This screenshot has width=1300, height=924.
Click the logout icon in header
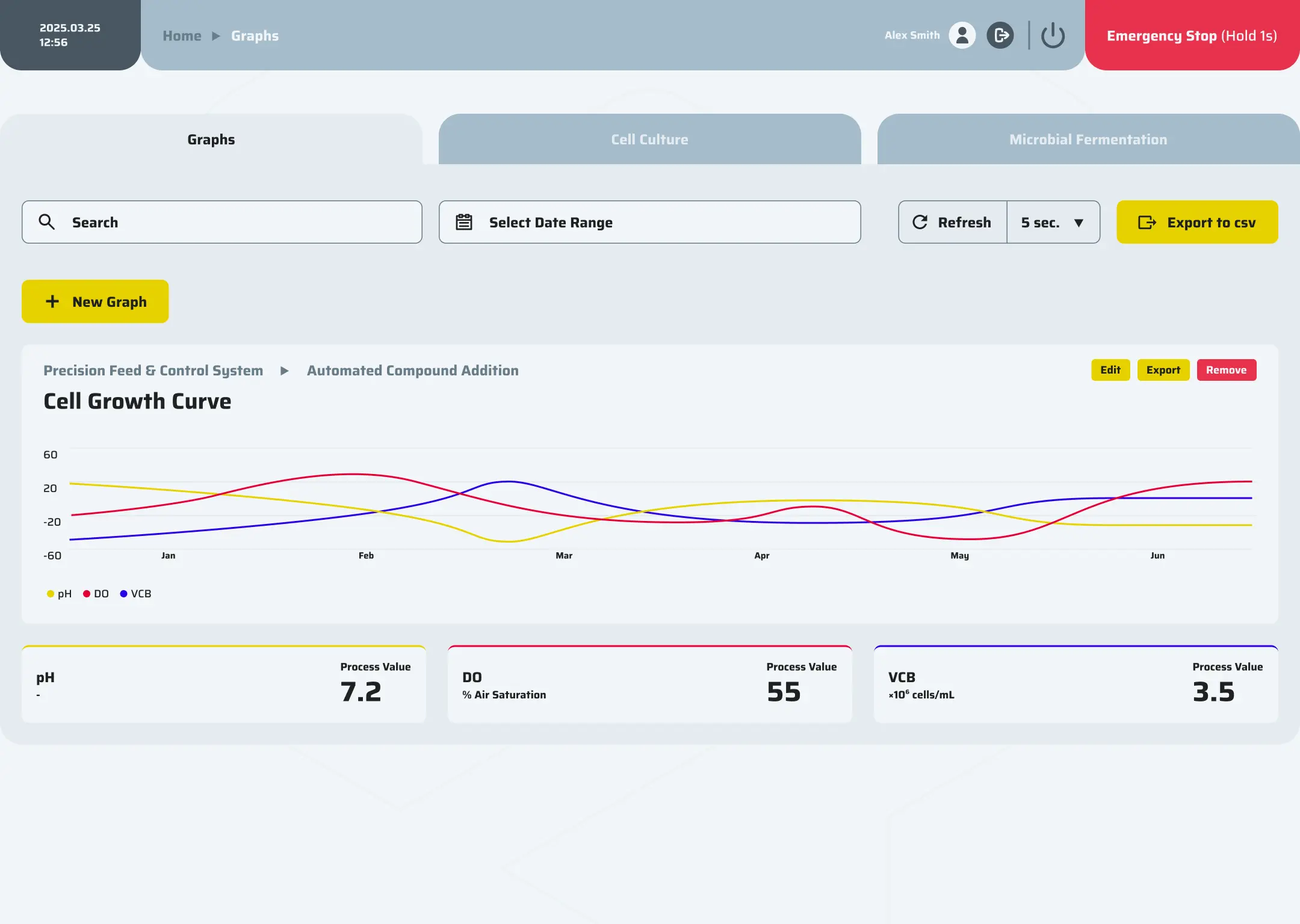1000,35
